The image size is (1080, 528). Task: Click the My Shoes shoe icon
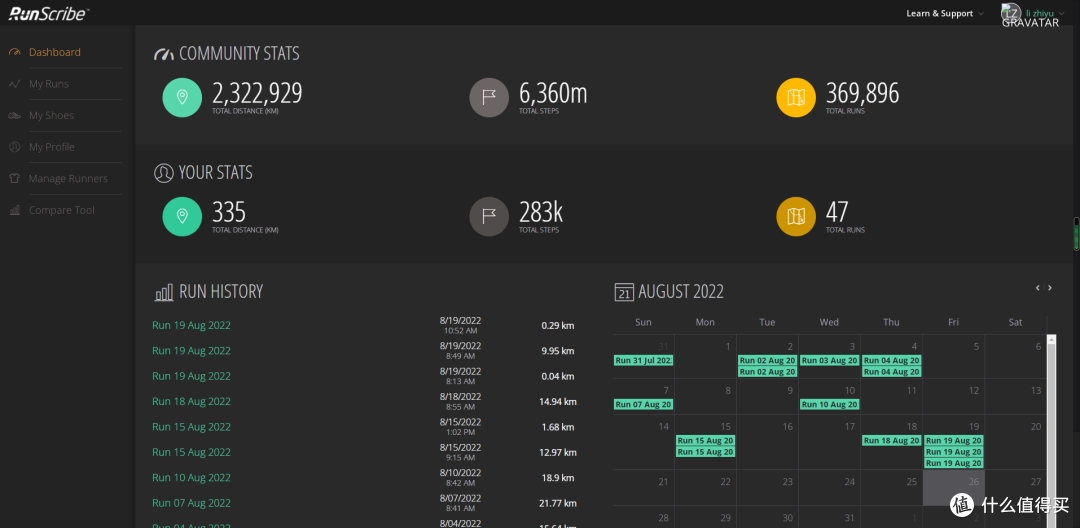14,116
